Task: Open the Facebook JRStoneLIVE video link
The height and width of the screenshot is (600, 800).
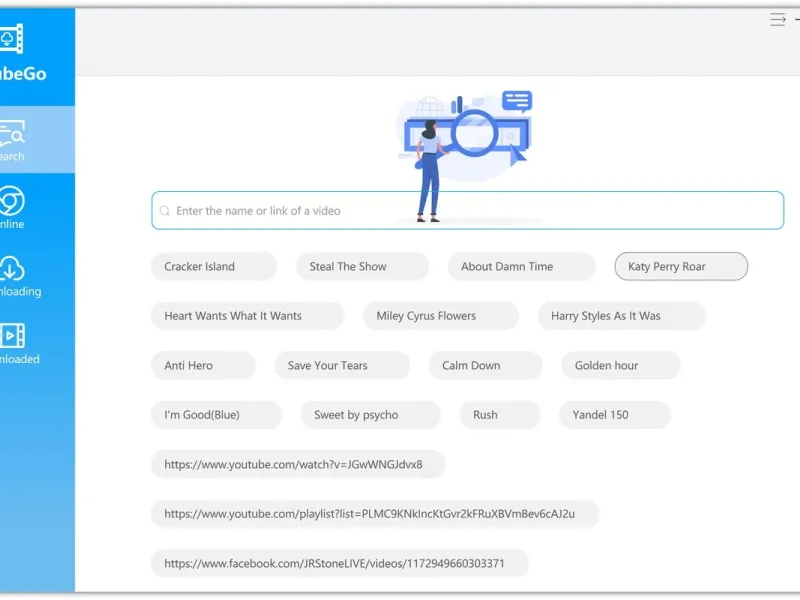Action: tap(335, 564)
